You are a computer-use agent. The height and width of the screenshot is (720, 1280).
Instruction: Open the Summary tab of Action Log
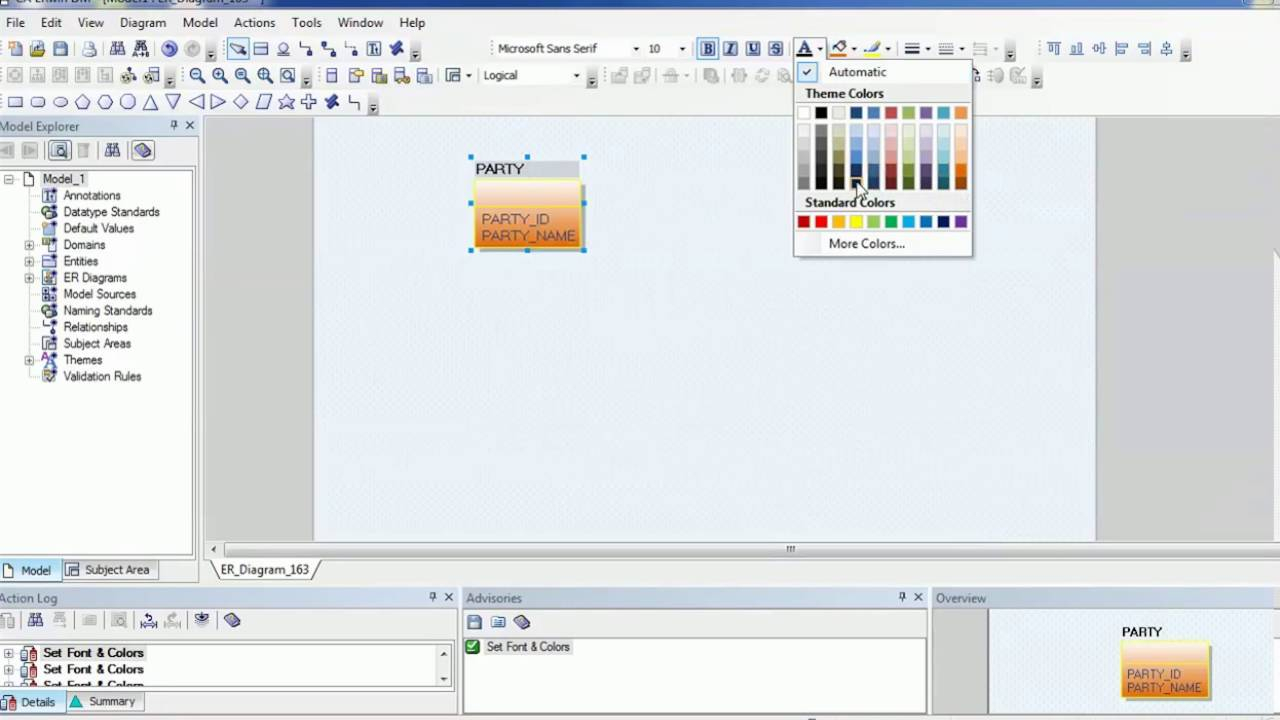click(x=111, y=701)
